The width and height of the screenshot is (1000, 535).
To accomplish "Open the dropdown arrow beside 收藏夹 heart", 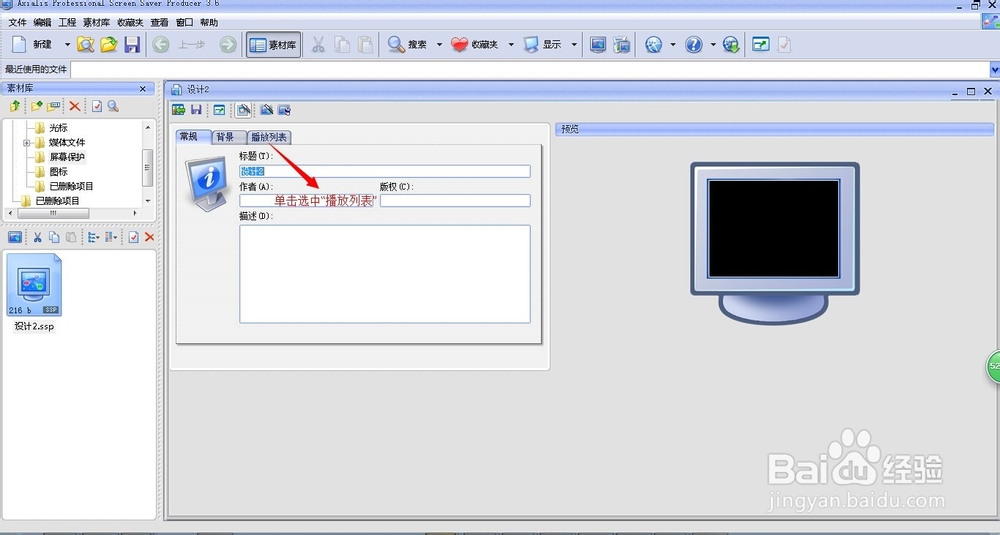I will 511,45.
